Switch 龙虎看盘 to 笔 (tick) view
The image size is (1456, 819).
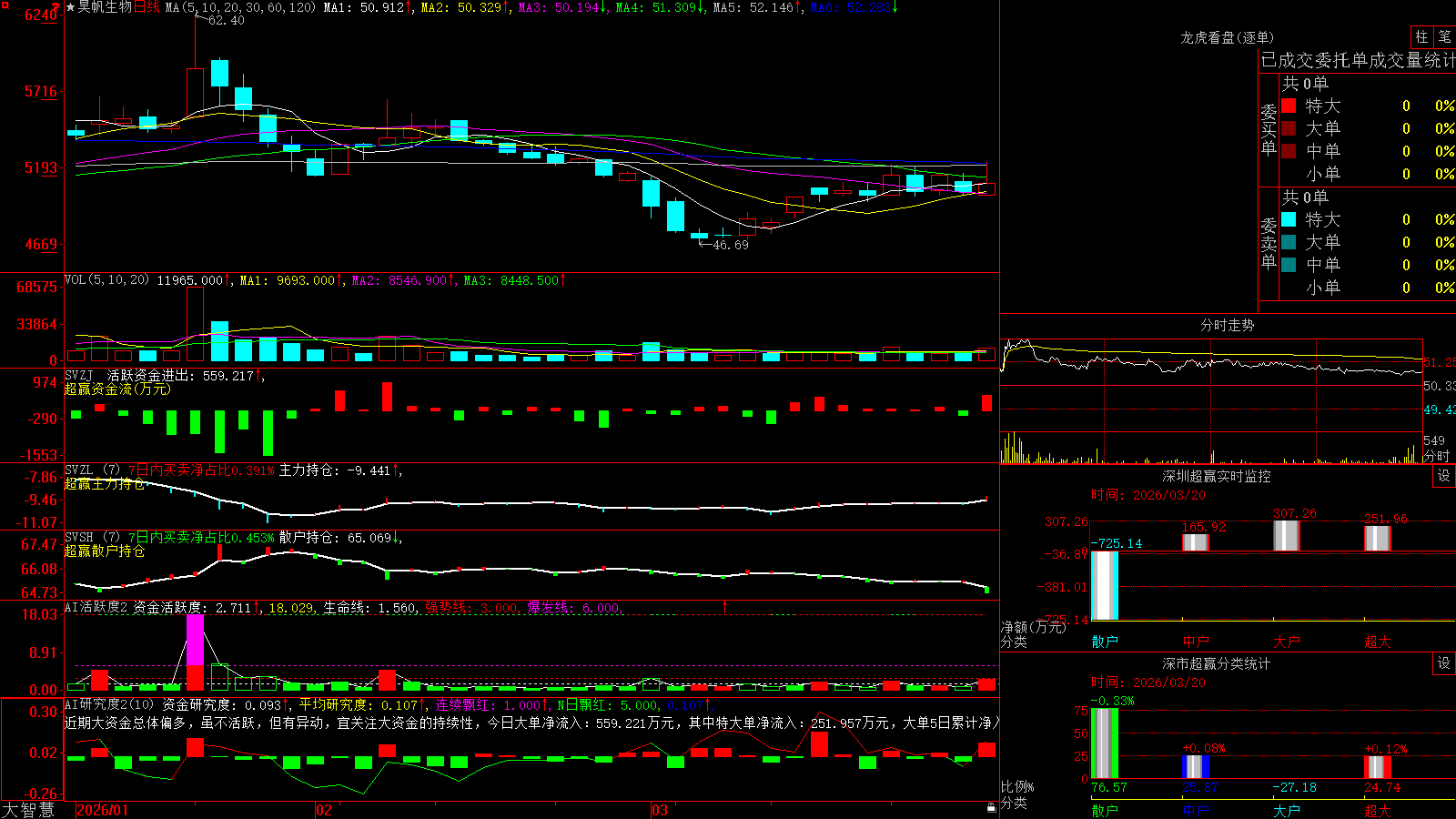[x=1445, y=36]
